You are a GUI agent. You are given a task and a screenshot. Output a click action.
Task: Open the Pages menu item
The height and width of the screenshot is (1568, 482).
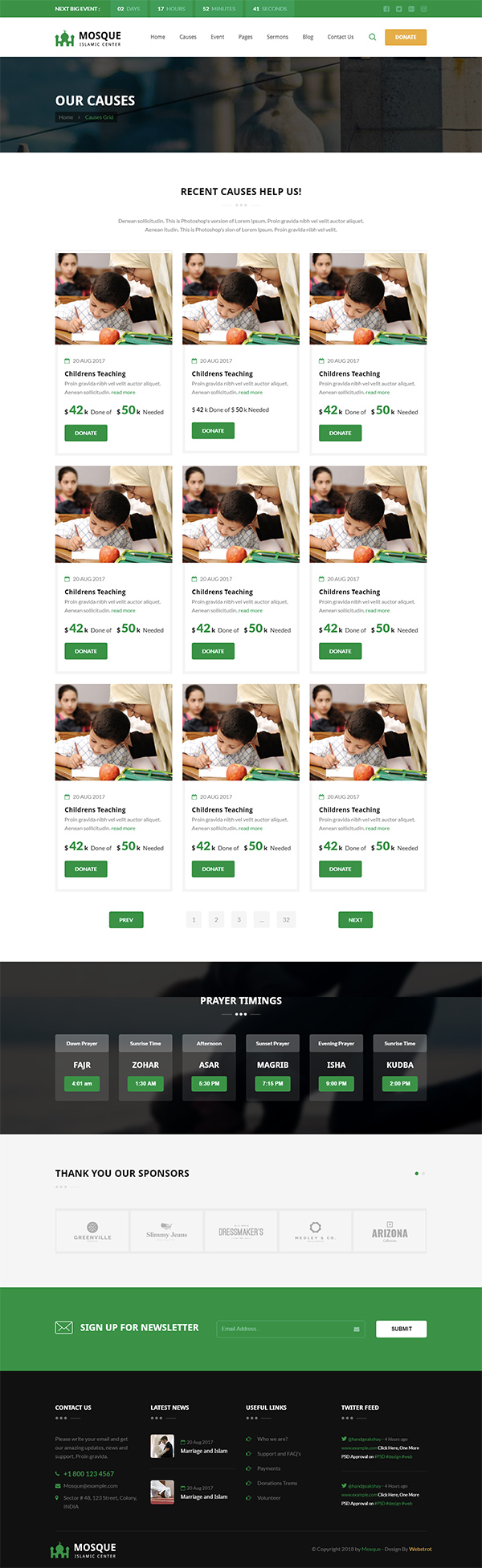coord(246,37)
